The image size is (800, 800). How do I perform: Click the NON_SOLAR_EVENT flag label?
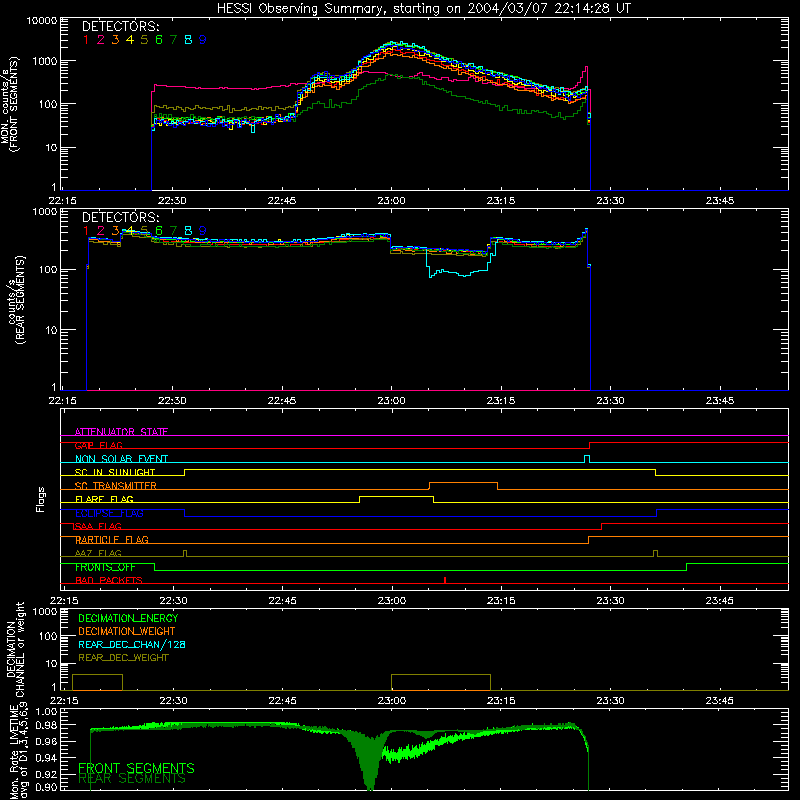click(121, 459)
